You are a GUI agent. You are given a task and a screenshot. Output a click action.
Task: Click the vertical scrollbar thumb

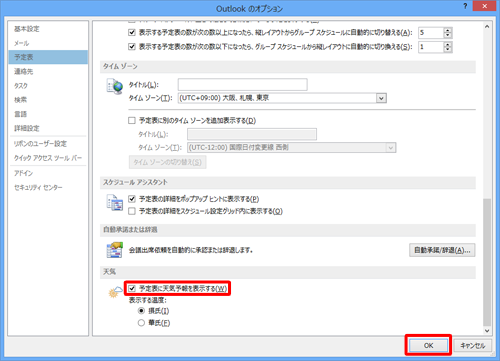(487, 262)
